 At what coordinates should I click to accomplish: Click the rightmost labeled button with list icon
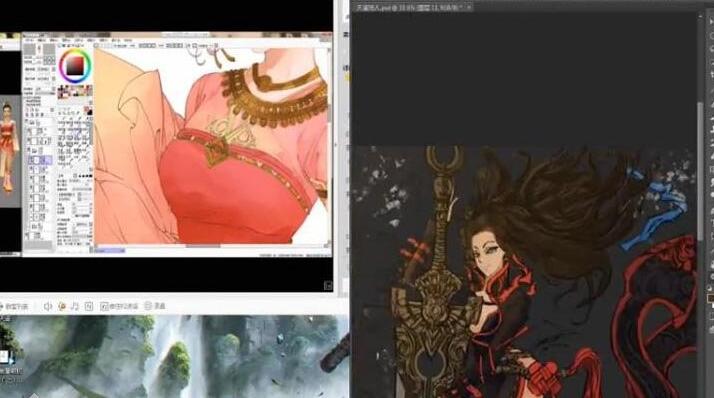click(x=155, y=306)
